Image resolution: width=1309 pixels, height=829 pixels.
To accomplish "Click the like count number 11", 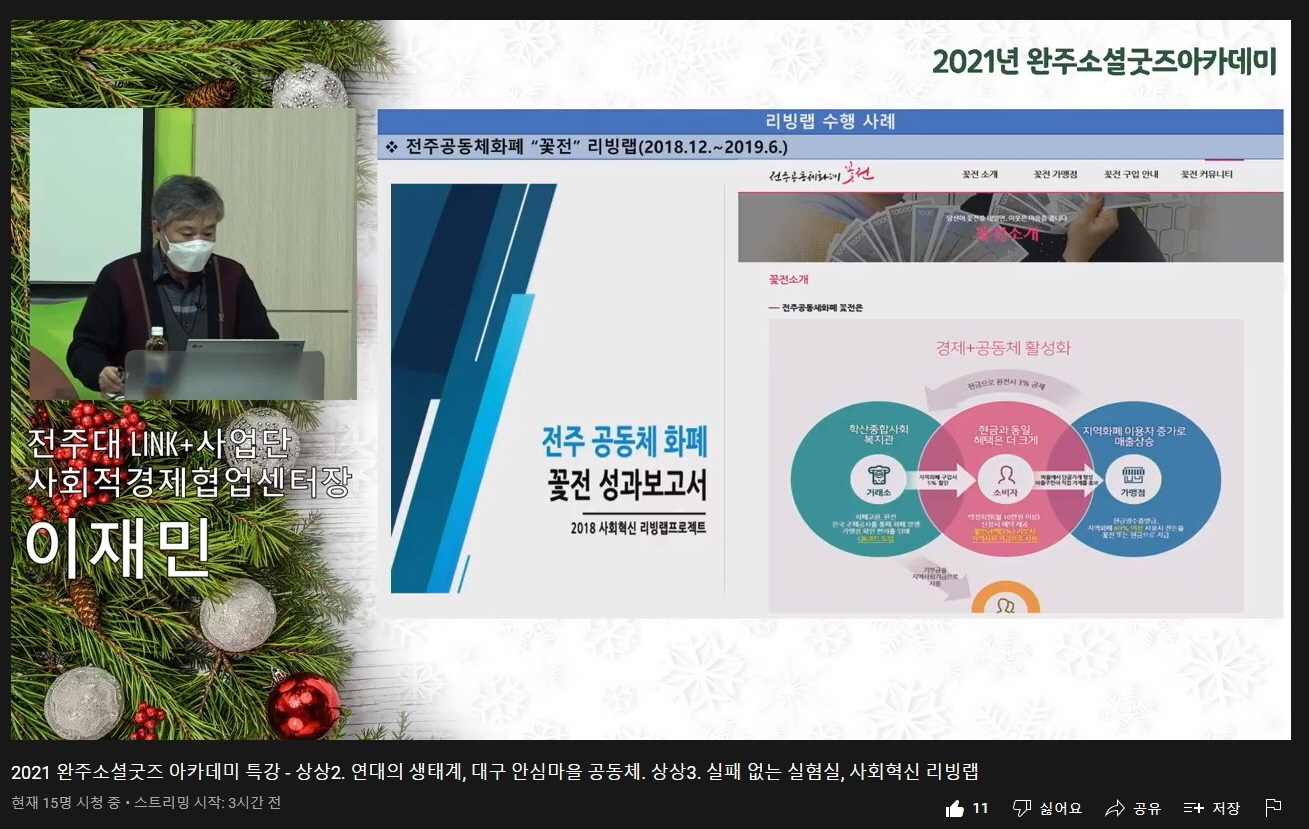I will coord(980,808).
